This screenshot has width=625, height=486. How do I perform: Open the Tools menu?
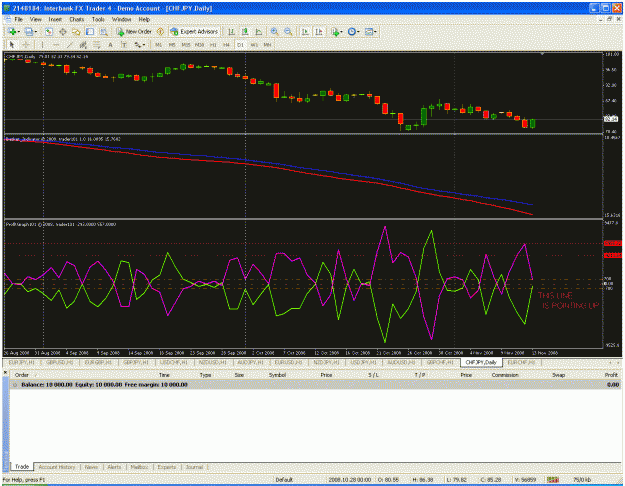[98, 19]
